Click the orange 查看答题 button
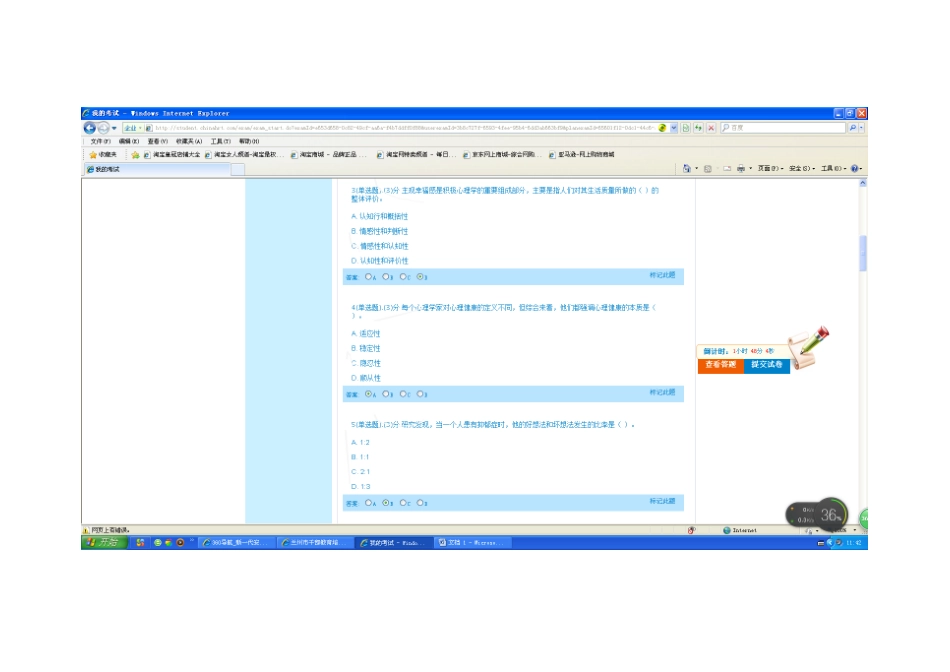The image size is (950, 672). (x=720, y=365)
